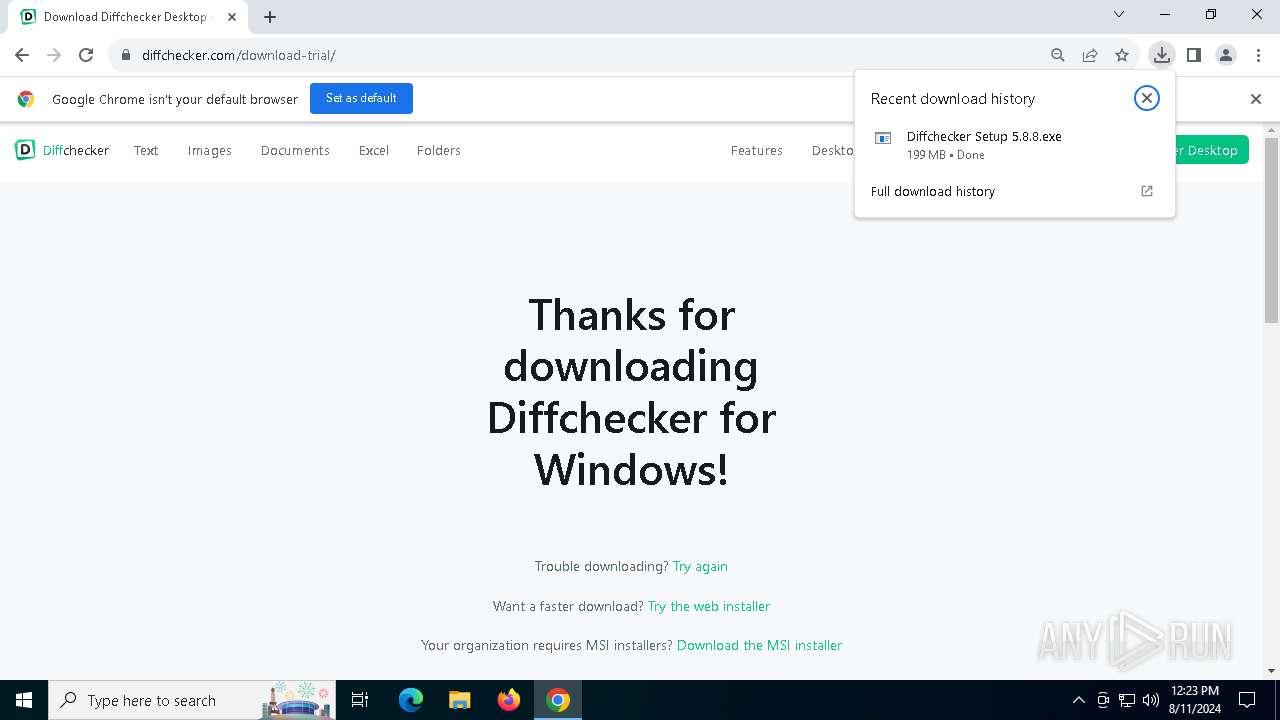Open the volume tray icon
The image size is (1280, 720).
click(x=1151, y=700)
